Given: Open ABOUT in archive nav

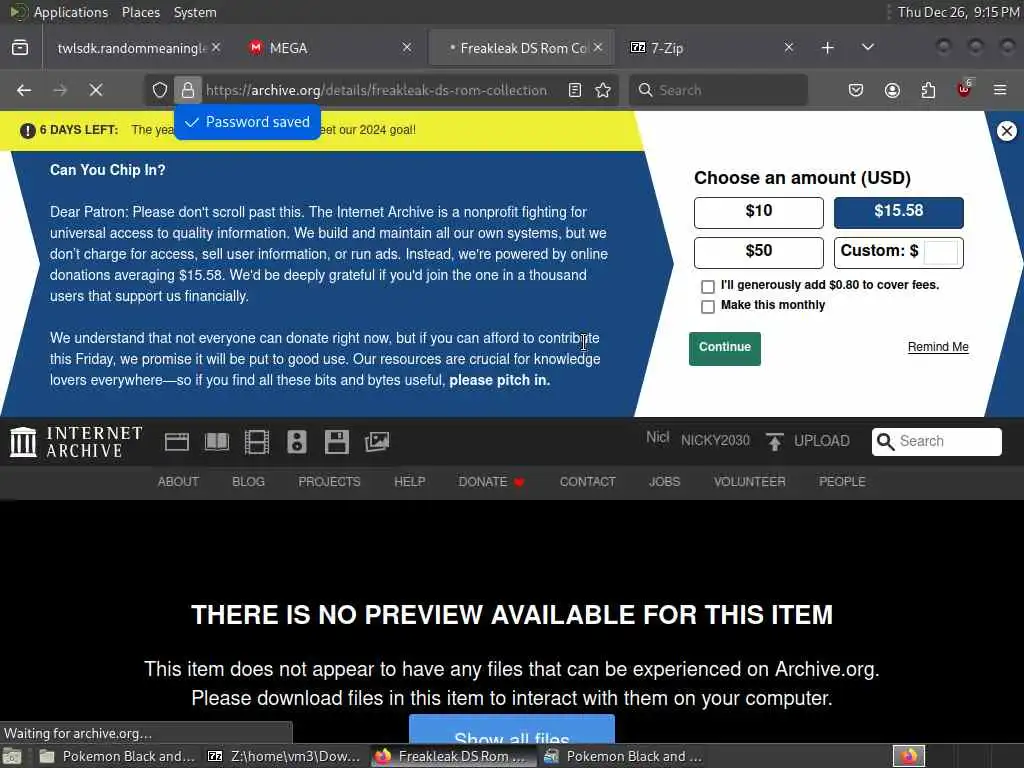Looking at the screenshot, I should pyautogui.click(x=178, y=482).
